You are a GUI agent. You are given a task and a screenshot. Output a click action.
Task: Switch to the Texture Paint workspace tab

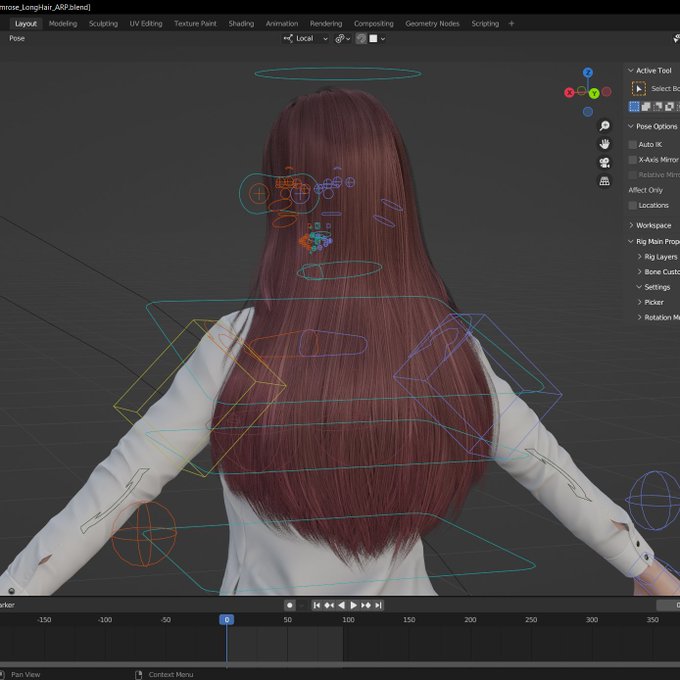195,23
